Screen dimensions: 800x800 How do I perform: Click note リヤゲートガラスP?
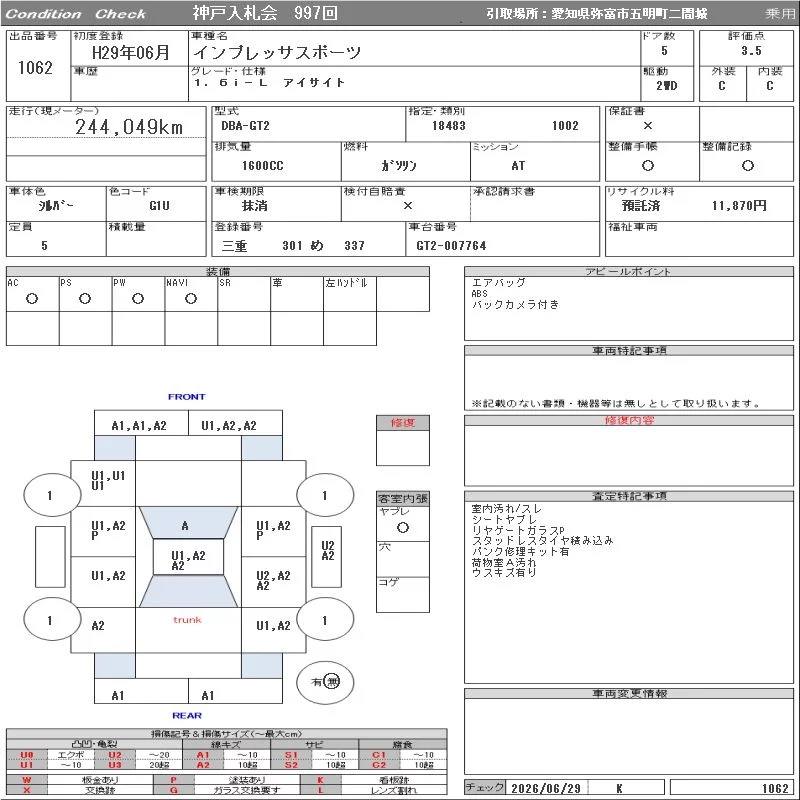(518, 530)
